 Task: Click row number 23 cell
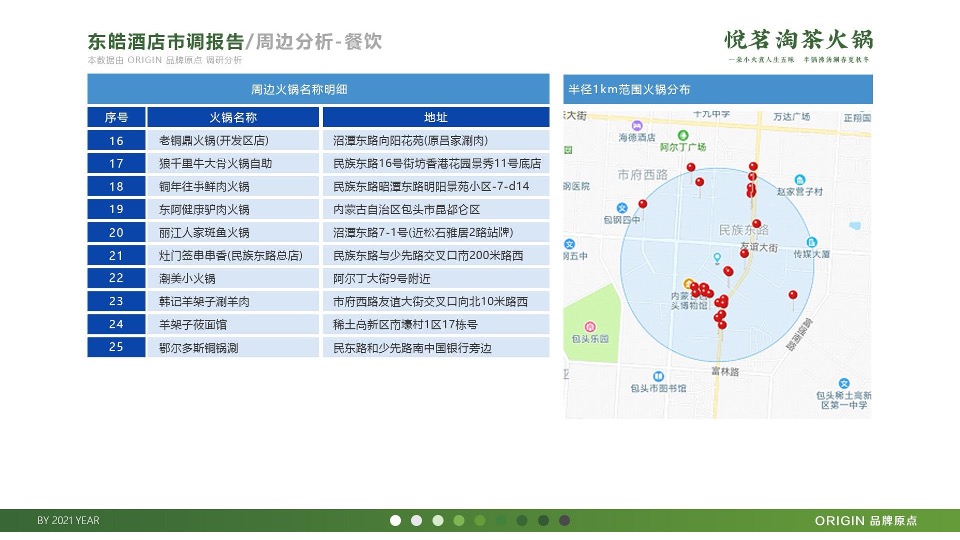116,301
